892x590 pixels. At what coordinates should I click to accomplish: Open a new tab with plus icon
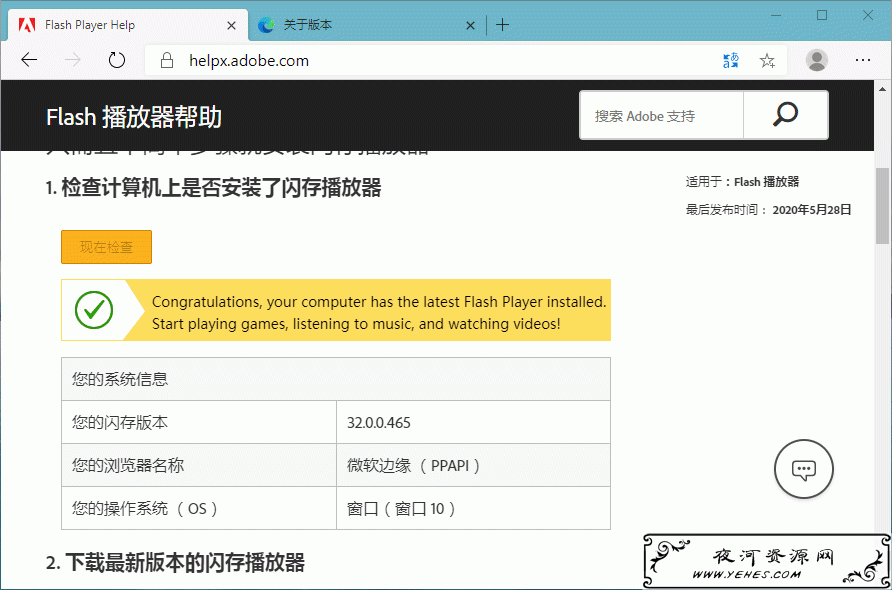502,25
